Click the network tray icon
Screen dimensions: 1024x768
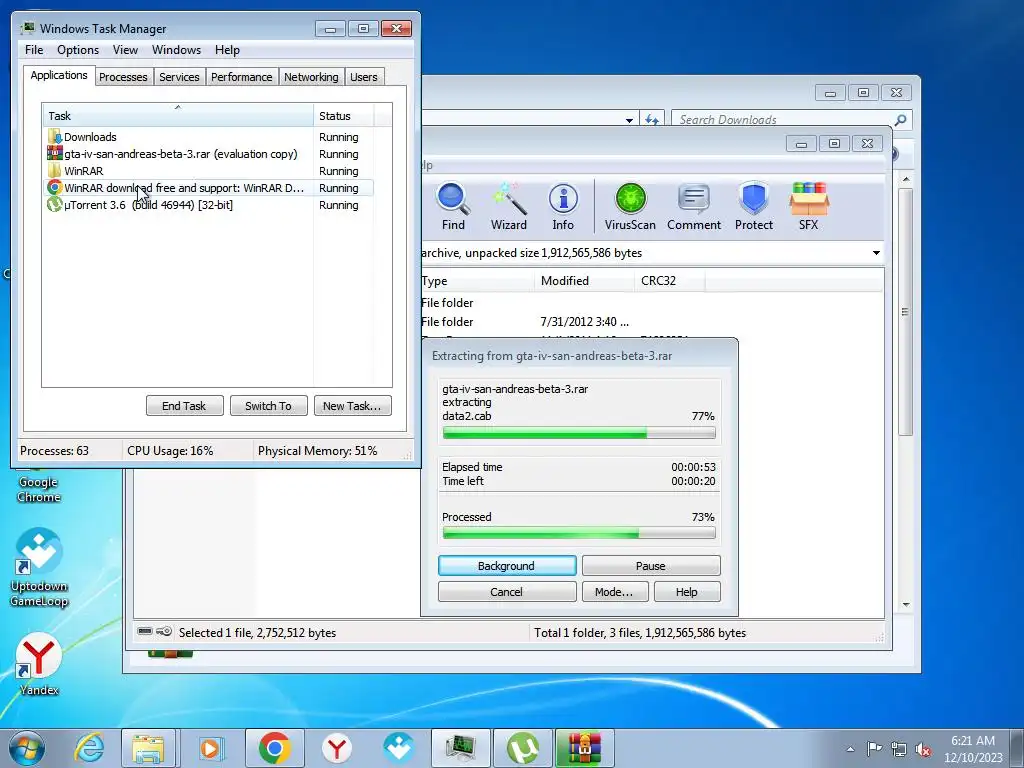click(899, 749)
